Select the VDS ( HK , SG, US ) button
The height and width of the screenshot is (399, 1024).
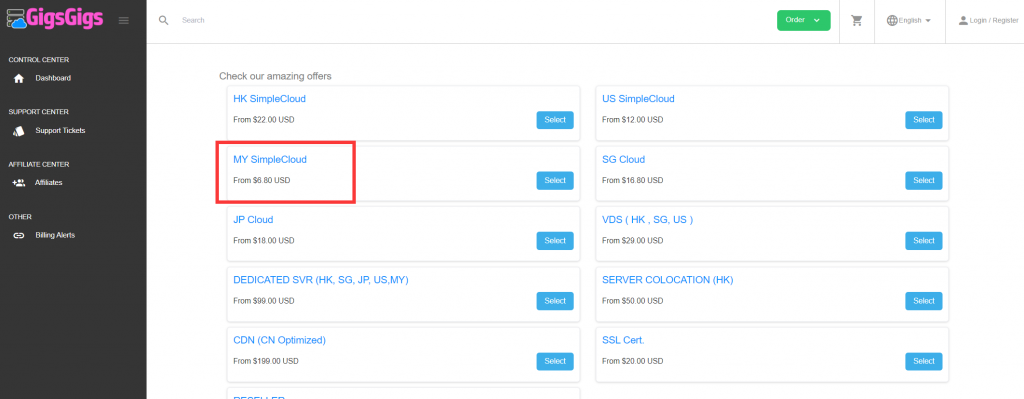click(923, 241)
